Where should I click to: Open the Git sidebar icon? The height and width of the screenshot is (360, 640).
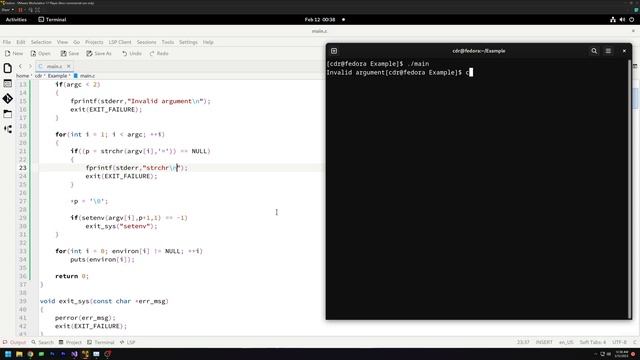pos(8,98)
